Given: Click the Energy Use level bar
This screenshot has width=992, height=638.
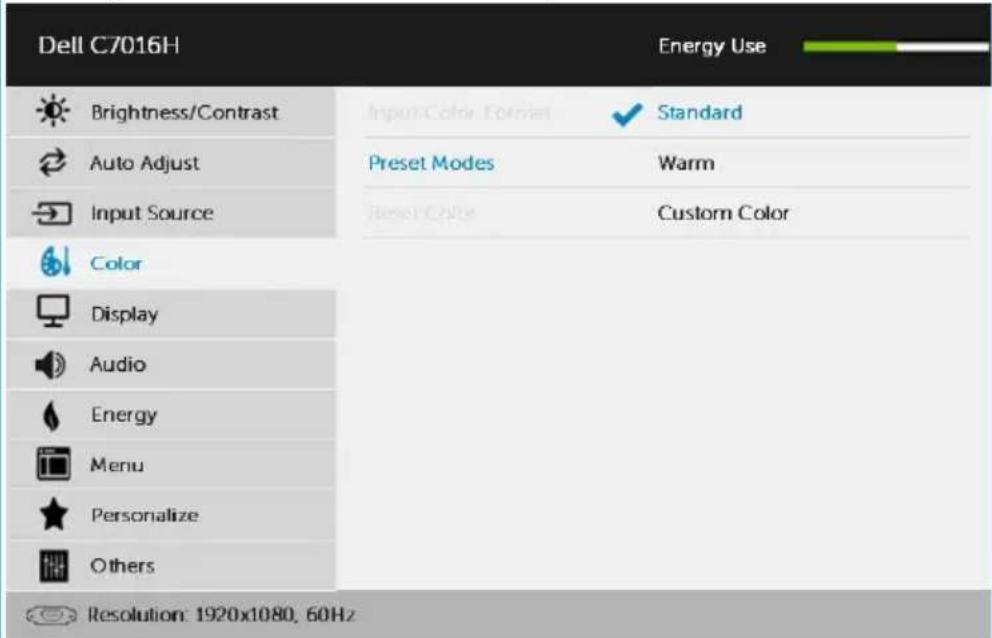Looking at the screenshot, I should 897,46.
